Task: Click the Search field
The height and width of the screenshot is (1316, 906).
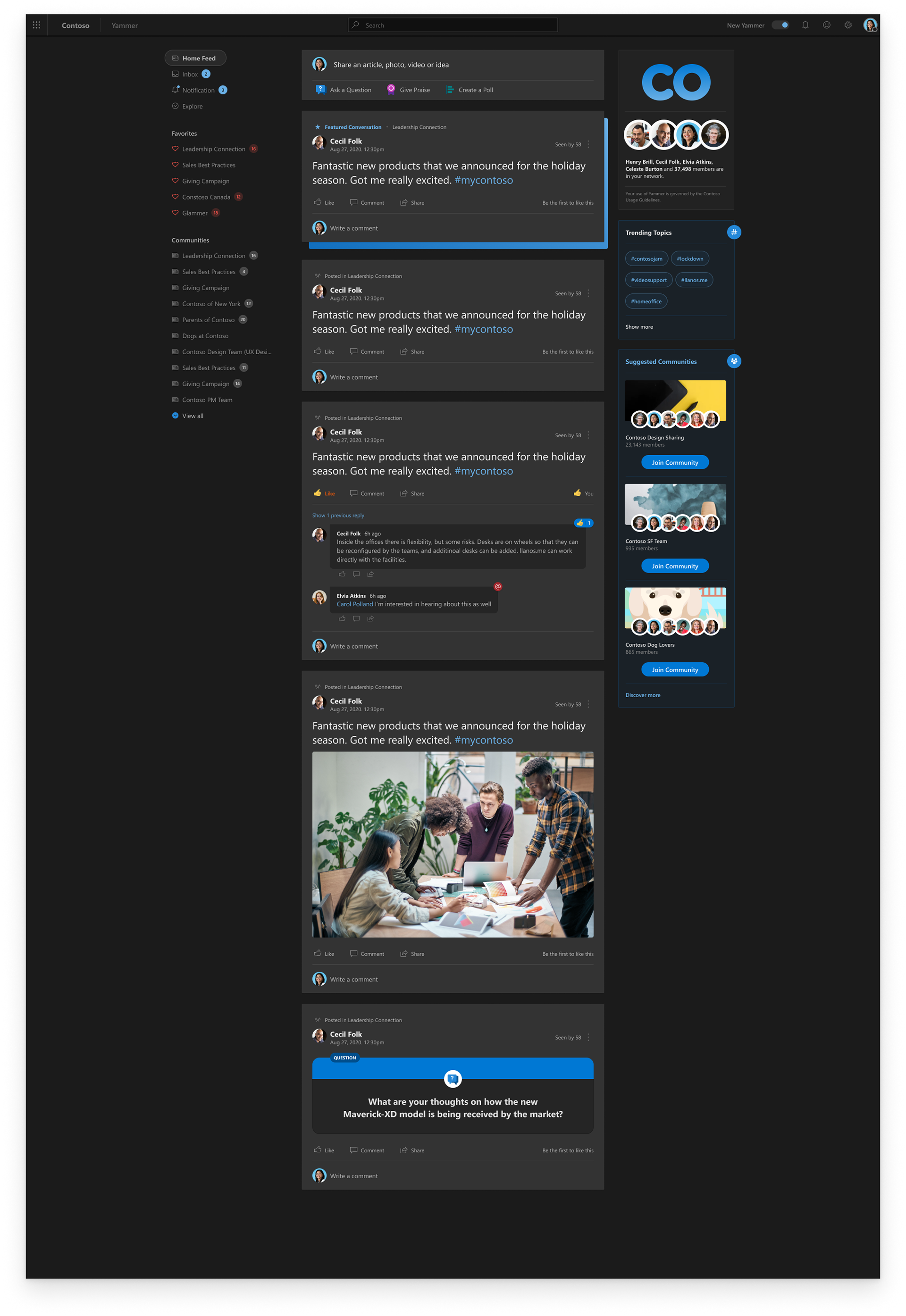Action: click(x=453, y=25)
